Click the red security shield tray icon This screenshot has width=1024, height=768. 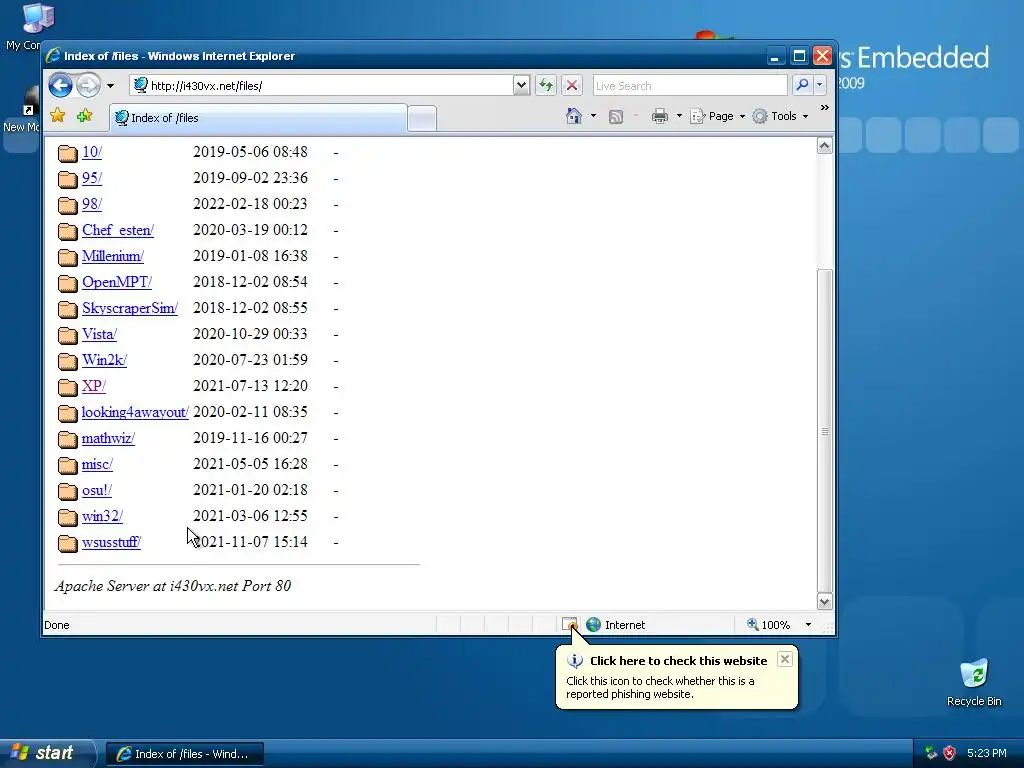pos(950,753)
